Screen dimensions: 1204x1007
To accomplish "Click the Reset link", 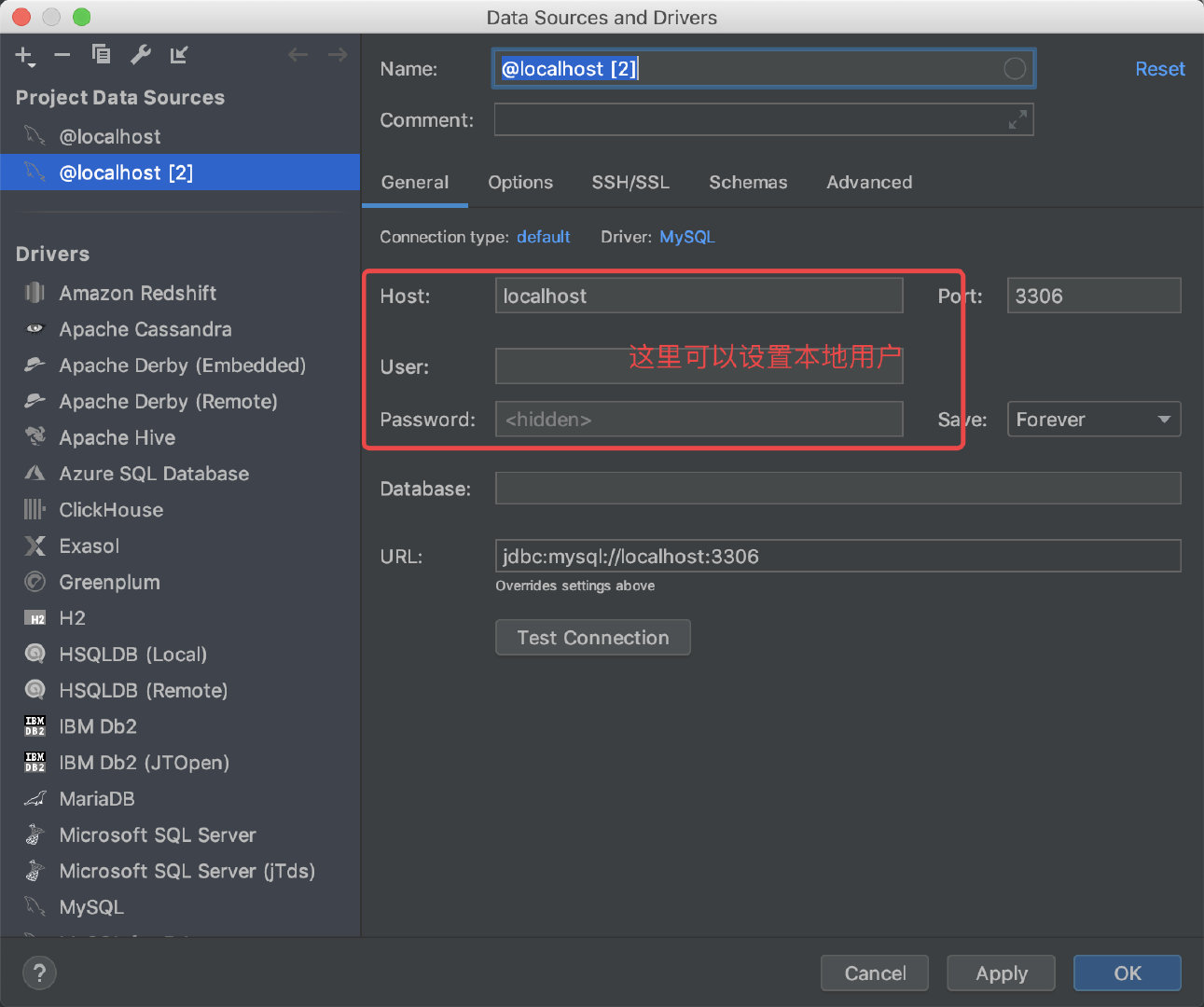I will [x=1159, y=69].
